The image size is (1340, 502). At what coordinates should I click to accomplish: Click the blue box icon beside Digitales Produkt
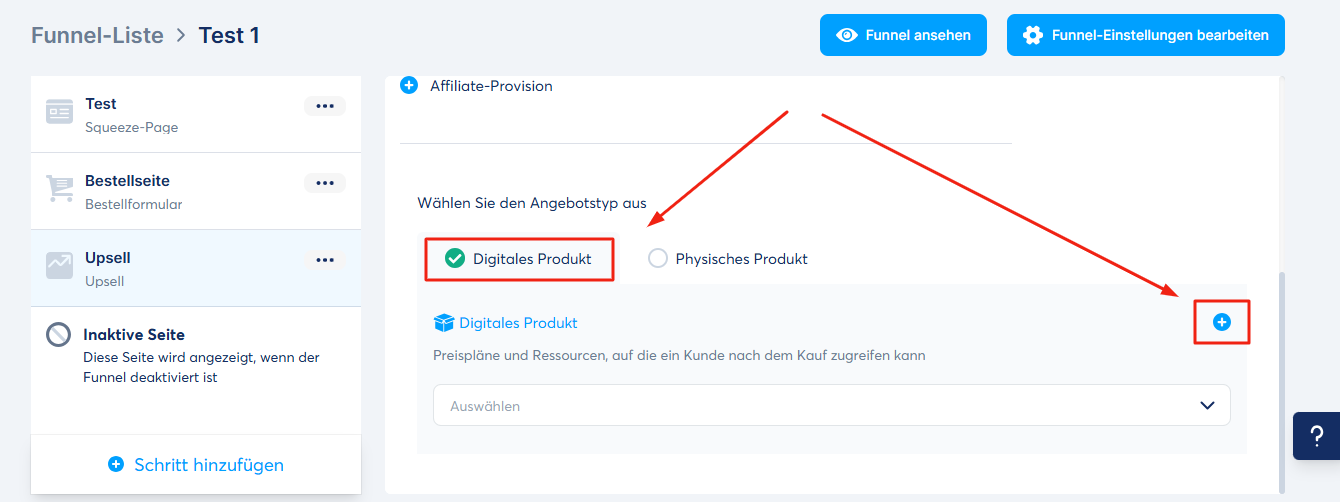click(444, 323)
